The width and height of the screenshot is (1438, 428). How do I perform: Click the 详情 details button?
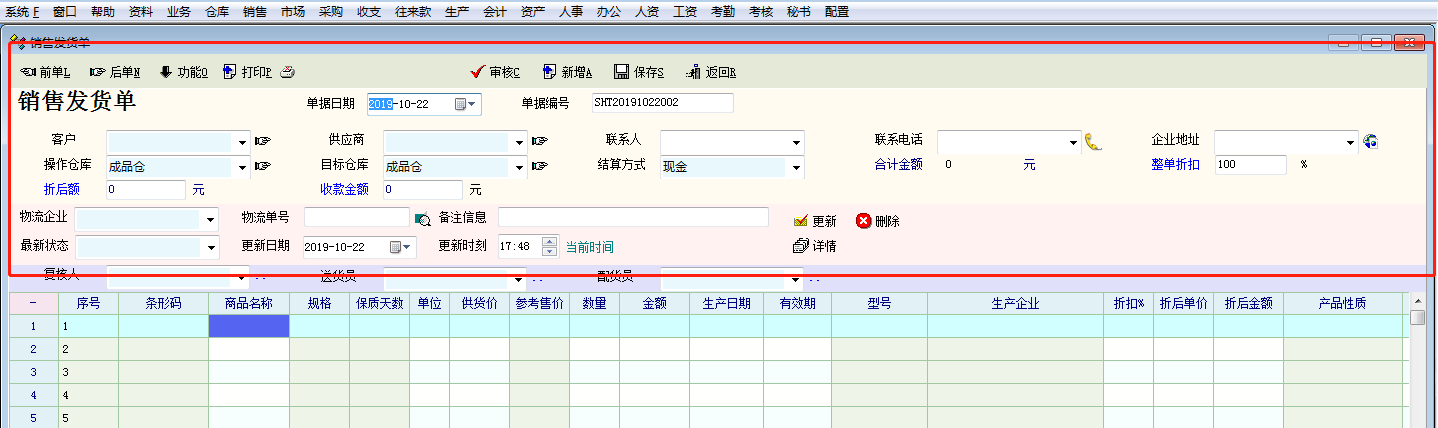point(814,246)
